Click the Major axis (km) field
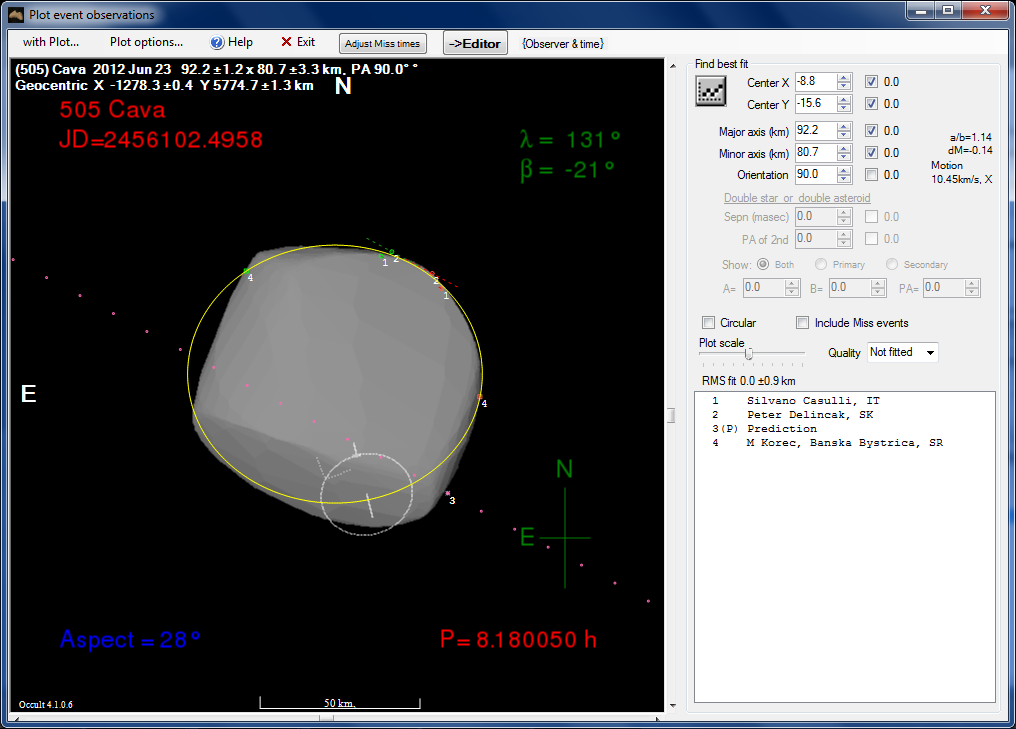 816,131
